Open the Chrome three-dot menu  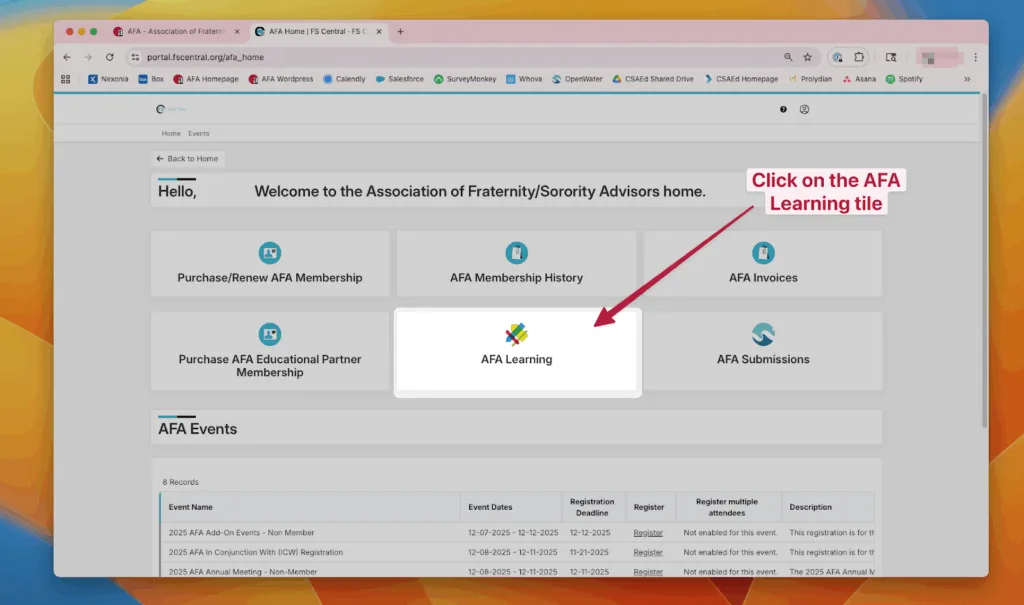(x=975, y=57)
